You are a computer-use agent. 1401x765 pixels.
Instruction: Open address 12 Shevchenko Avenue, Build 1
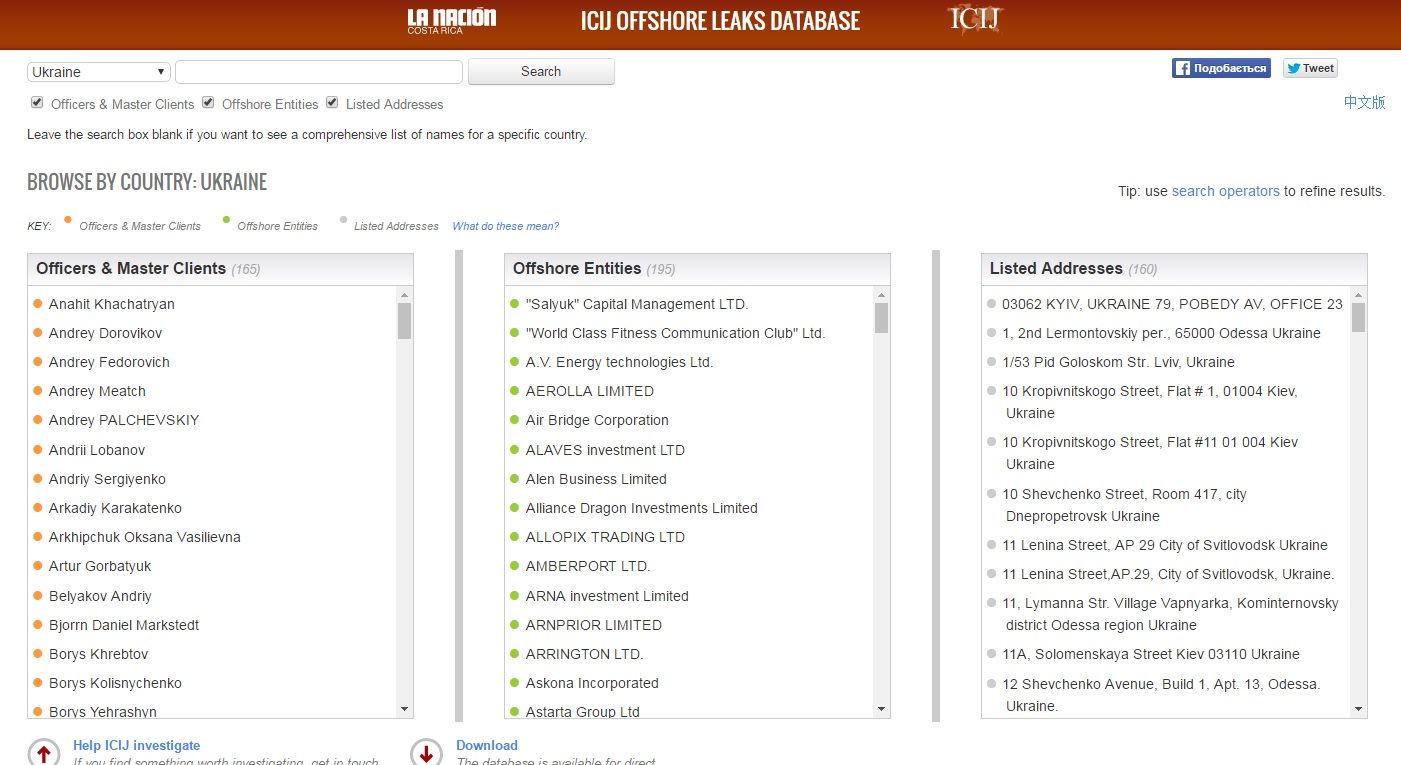pos(1161,695)
